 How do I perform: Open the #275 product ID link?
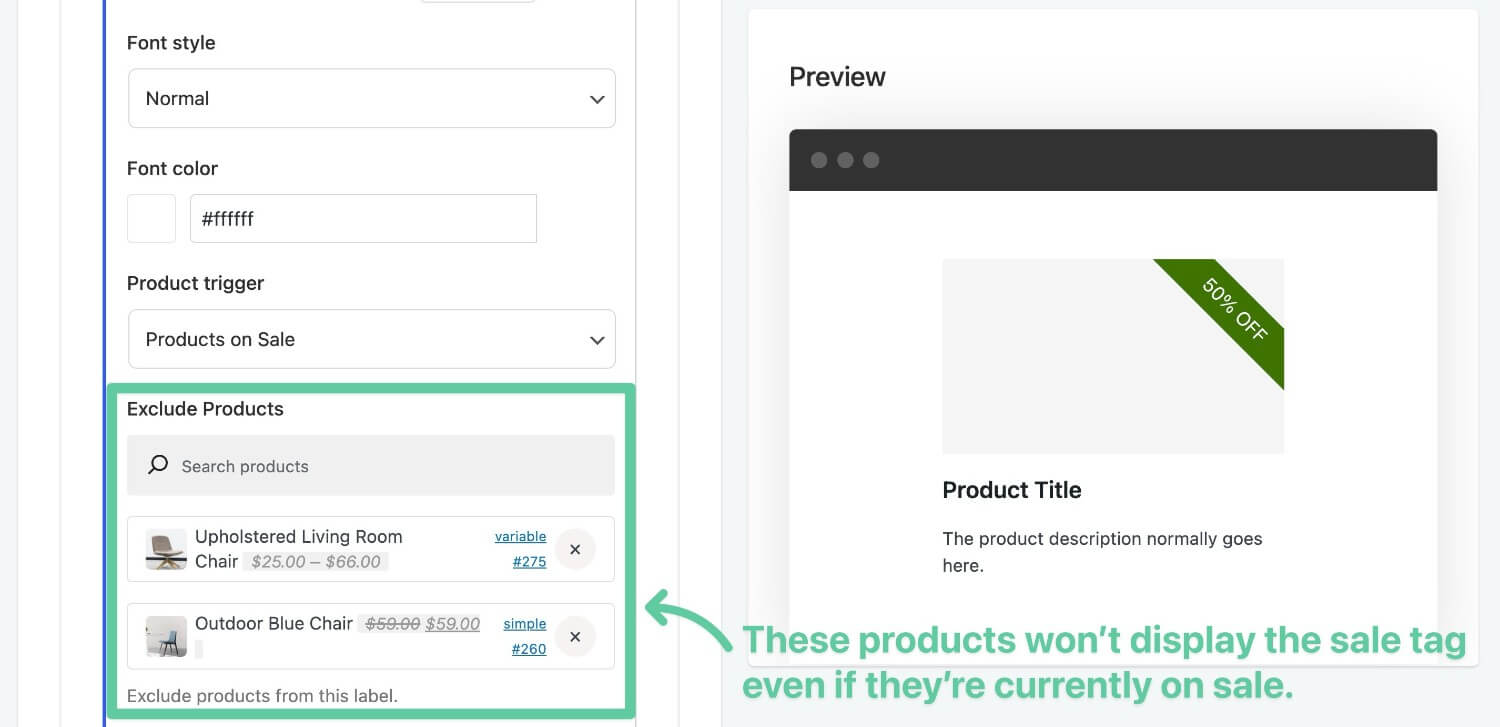(x=529, y=561)
